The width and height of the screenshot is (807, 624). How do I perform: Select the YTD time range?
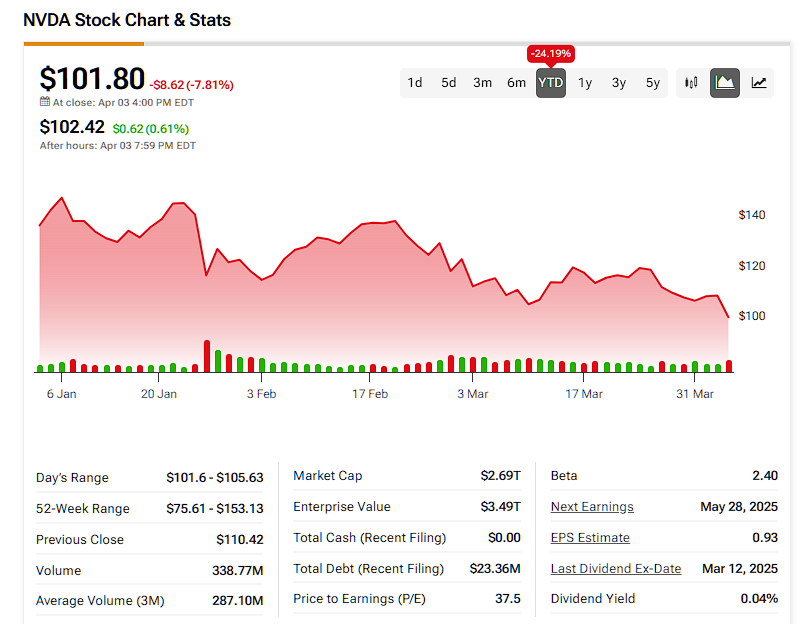coord(551,83)
